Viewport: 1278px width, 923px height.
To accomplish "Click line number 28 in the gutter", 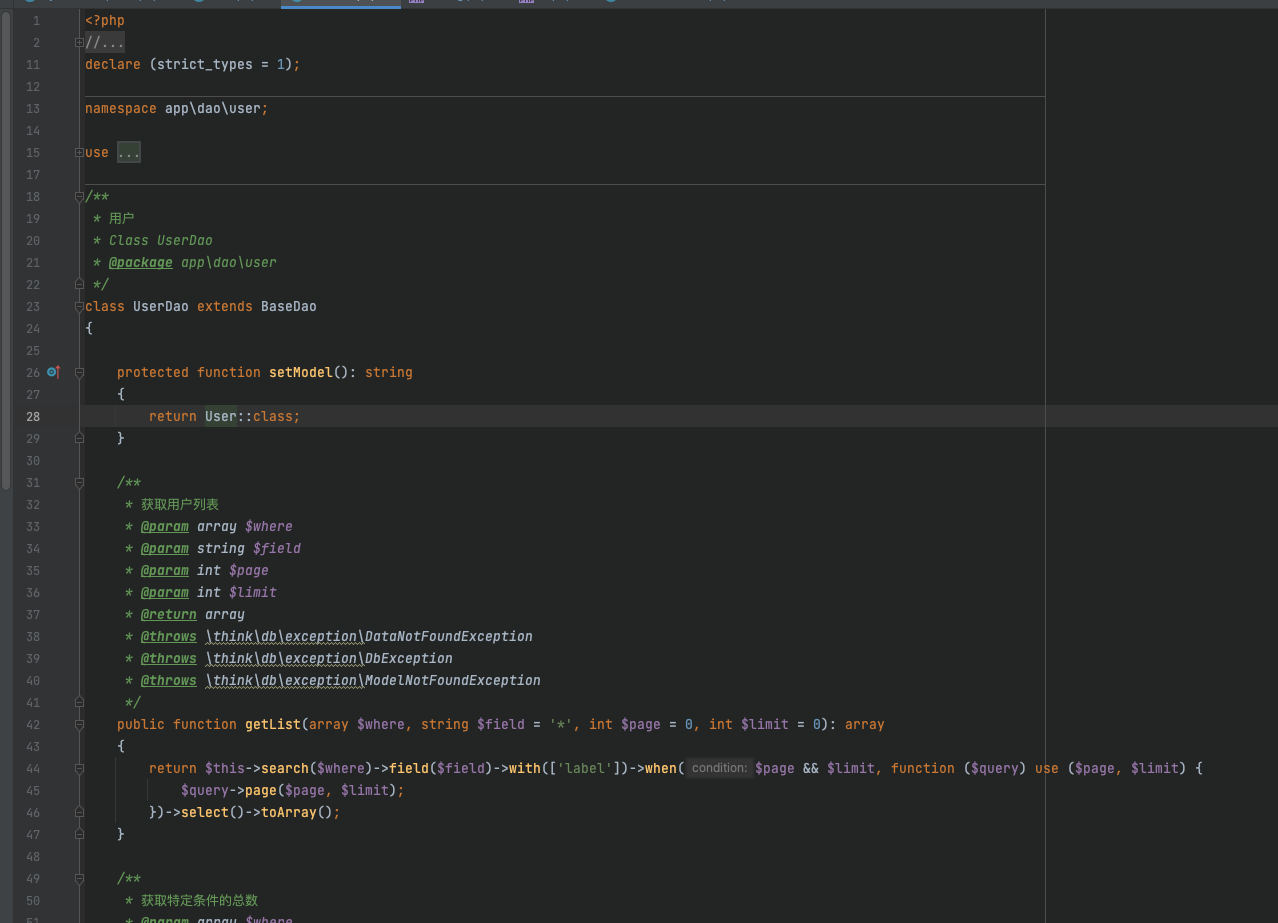I will (33, 416).
